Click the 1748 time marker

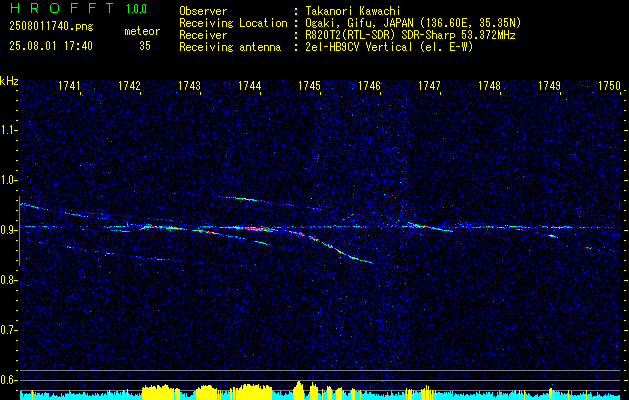pos(489,86)
